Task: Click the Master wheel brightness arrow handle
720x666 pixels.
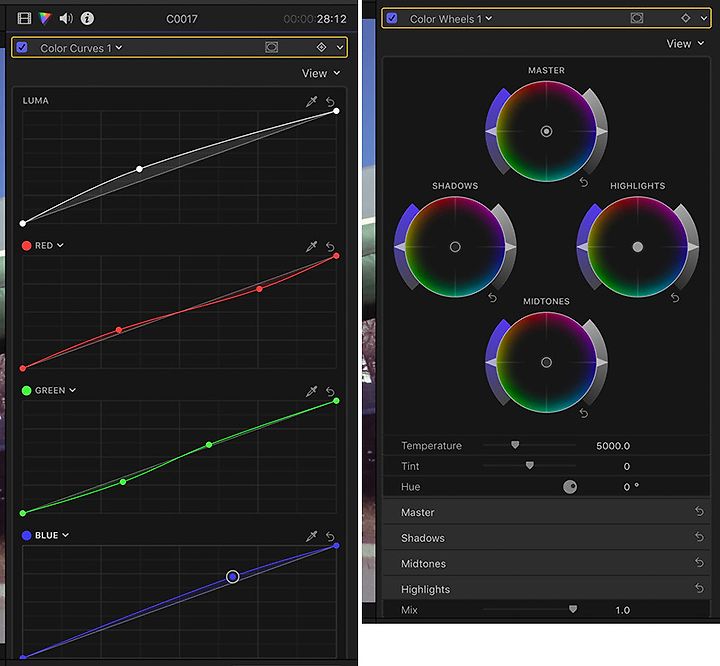Action: pos(602,132)
